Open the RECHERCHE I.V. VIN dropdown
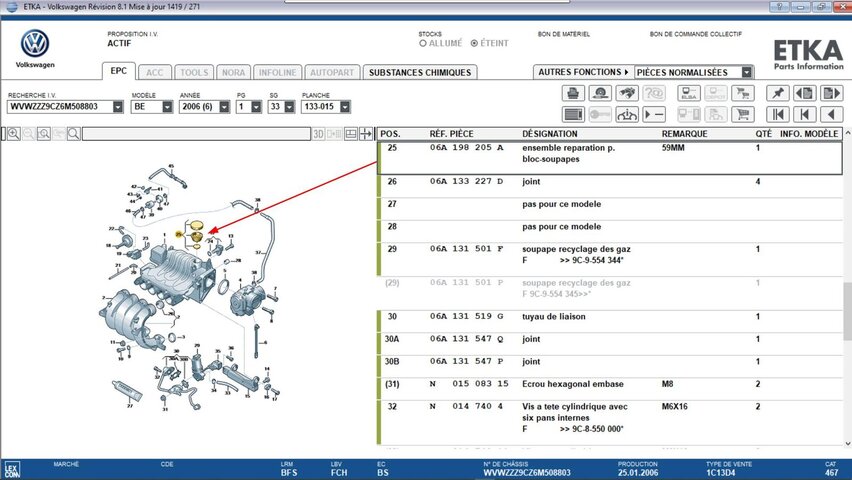This screenshot has width=852, height=480. coord(118,107)
